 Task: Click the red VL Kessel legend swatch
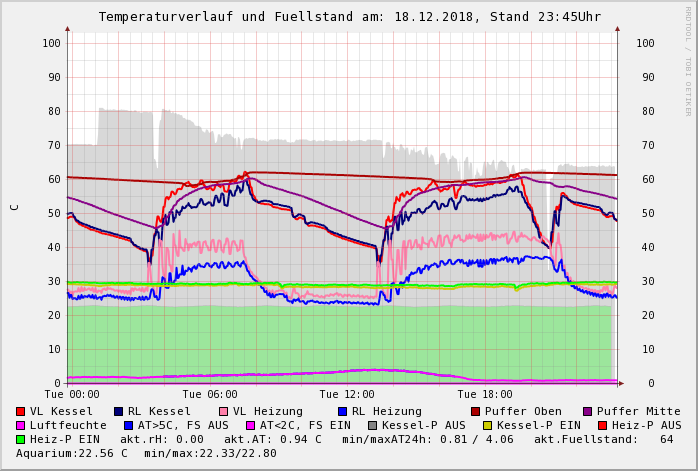pos(21,411)
